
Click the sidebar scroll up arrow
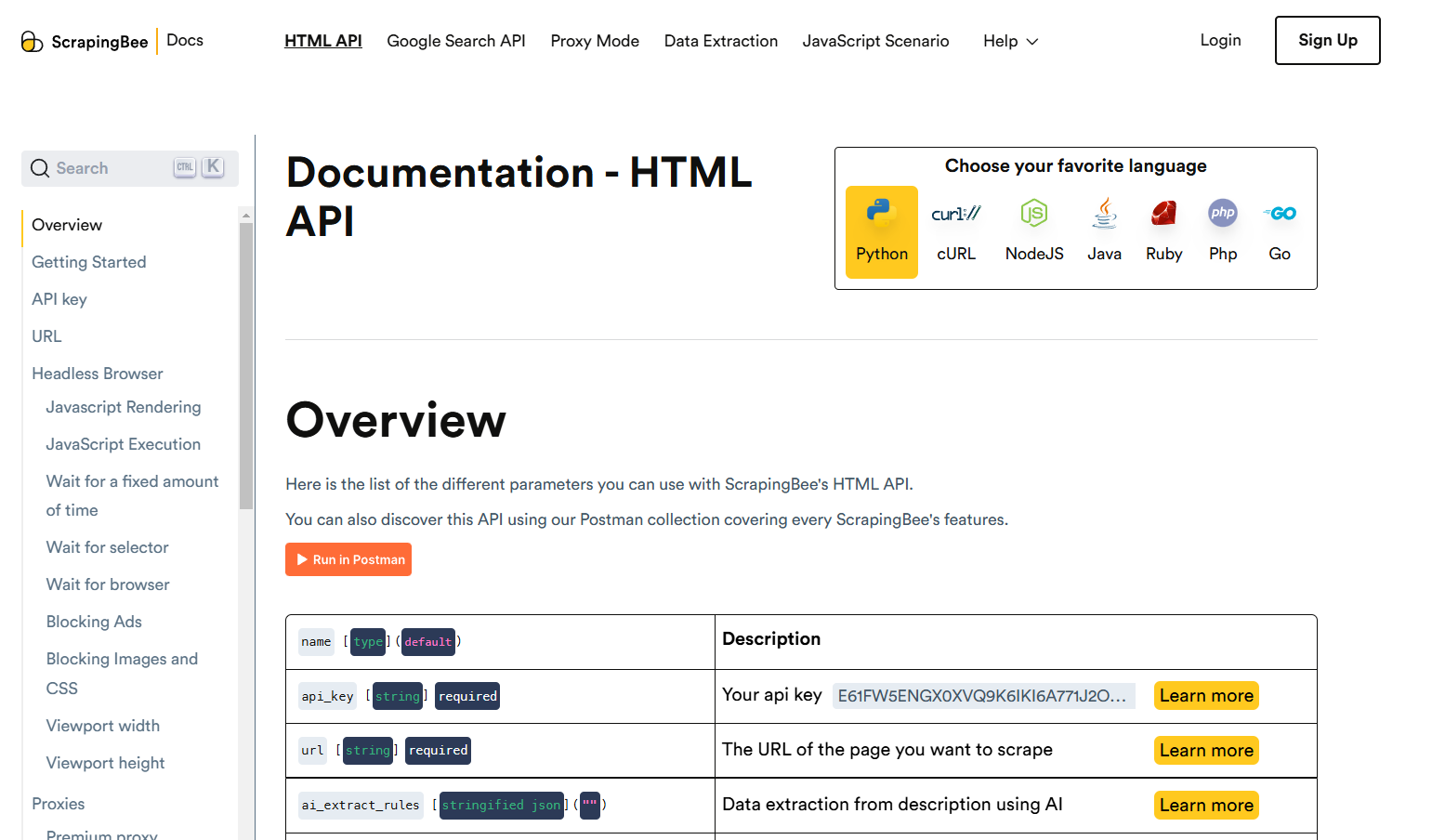pos(246,215)
